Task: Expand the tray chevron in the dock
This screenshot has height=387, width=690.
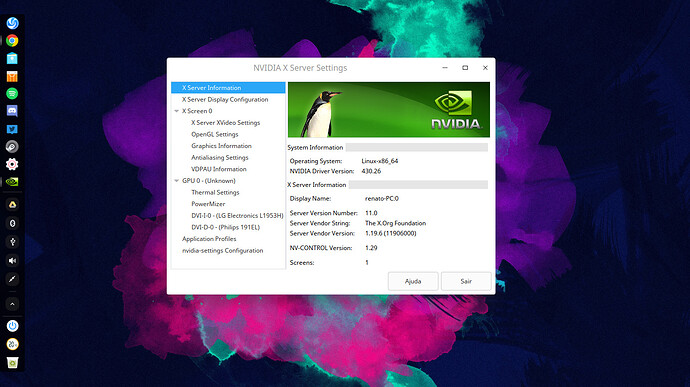Action: (12, 304)
